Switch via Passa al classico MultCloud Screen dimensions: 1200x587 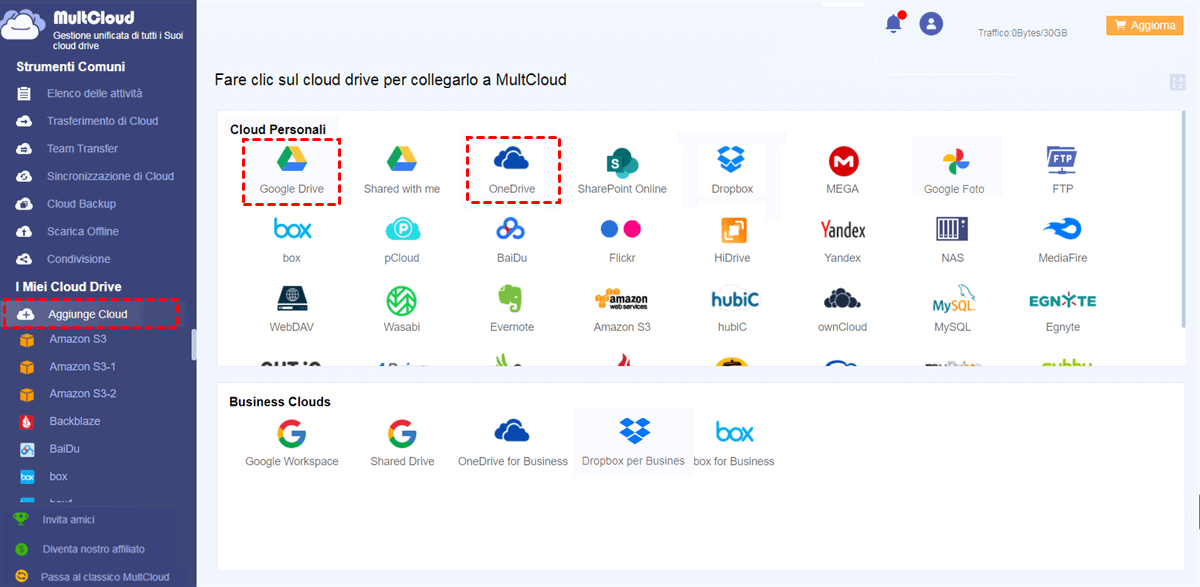pyautogui.click(x=105, y=577)
